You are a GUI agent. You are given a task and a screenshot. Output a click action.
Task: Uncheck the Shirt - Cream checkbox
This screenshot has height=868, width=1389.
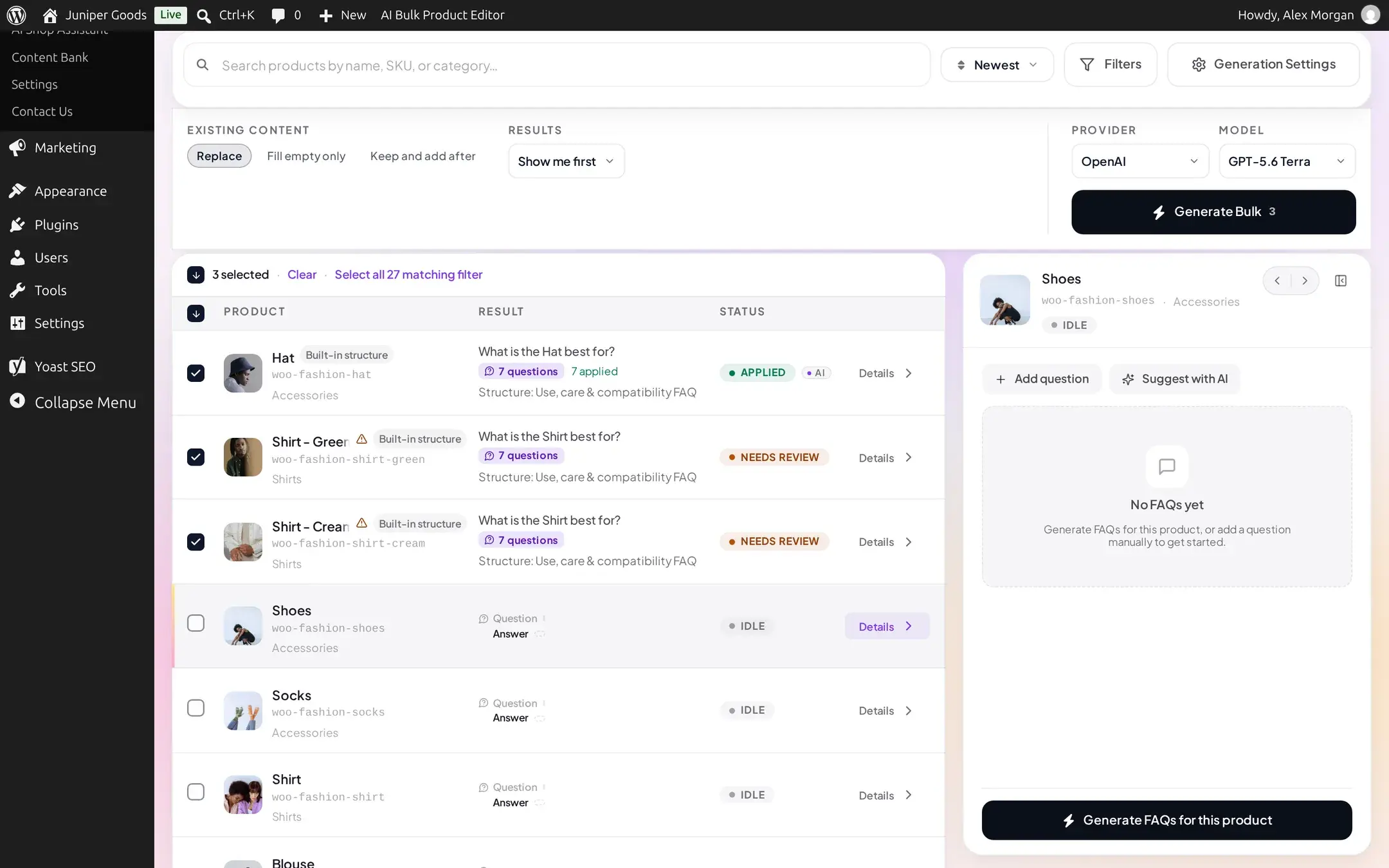(195, 542)
